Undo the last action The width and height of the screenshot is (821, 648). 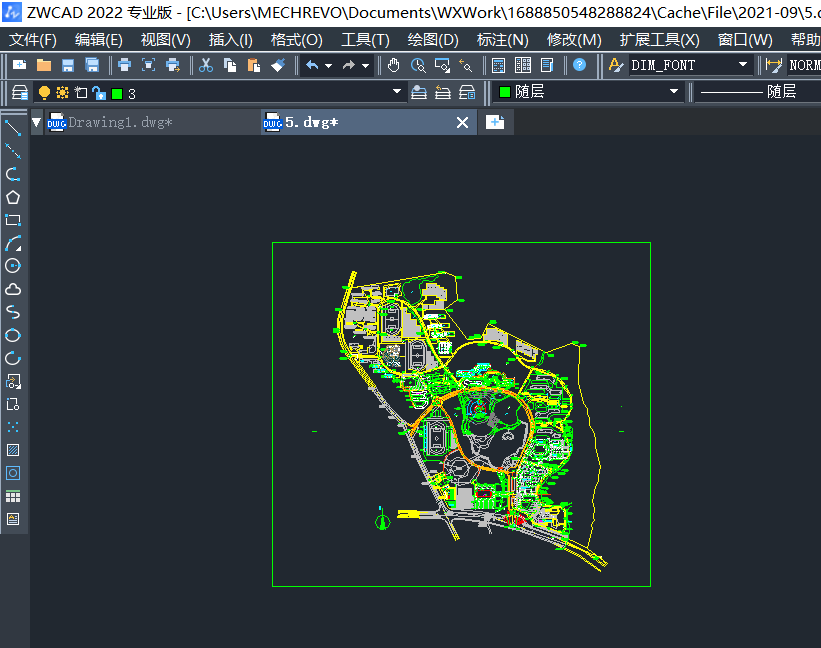(x=313, y=65)
